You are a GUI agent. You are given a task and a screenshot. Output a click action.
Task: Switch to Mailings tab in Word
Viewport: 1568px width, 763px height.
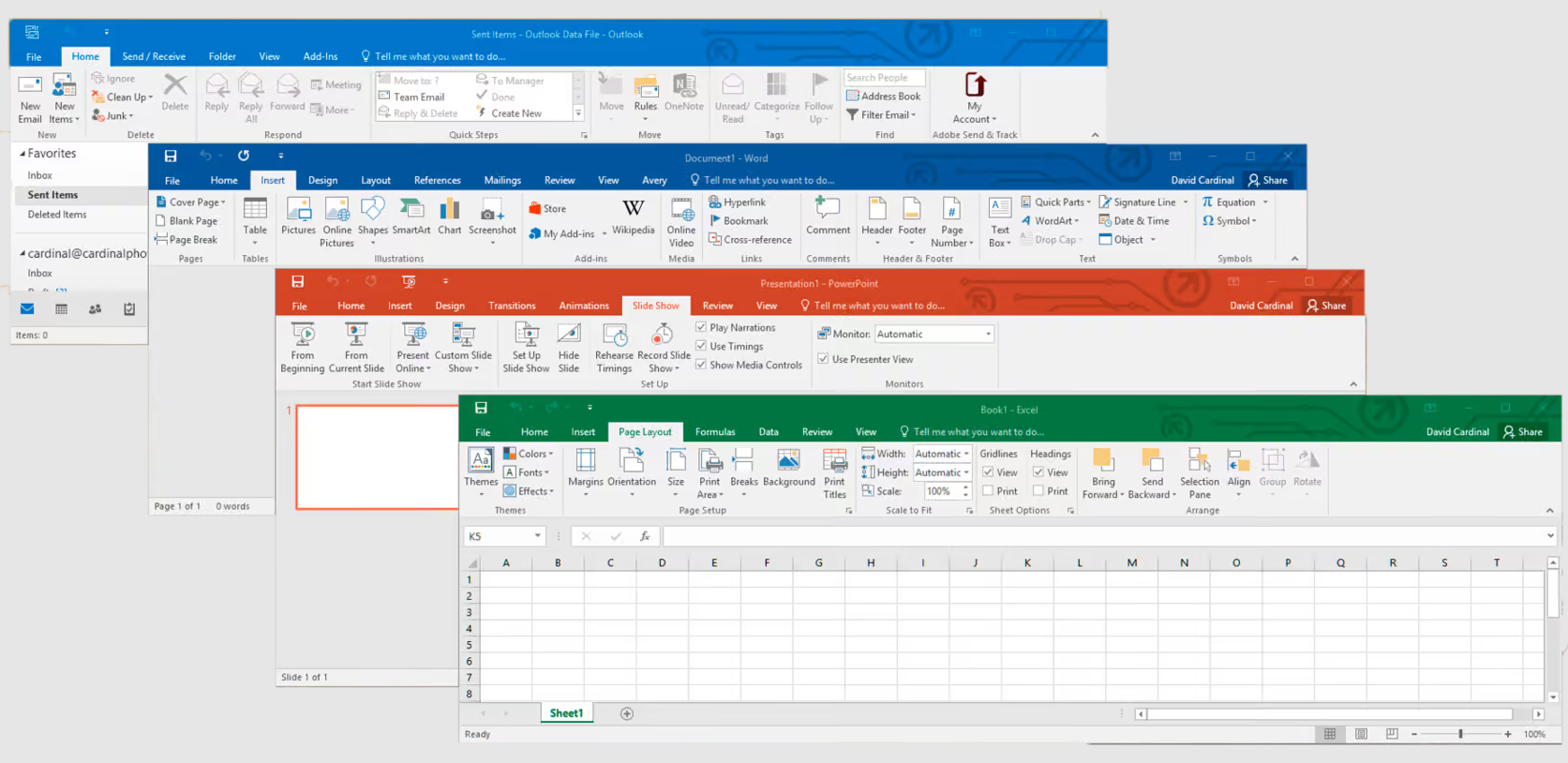coord(502,180)
